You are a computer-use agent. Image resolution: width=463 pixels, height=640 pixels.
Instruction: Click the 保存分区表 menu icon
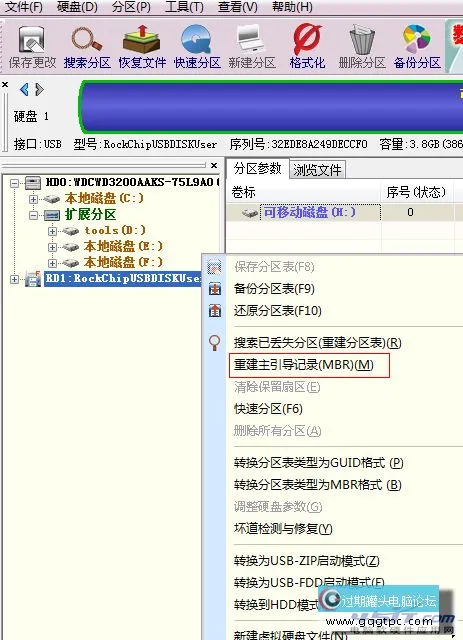[x=215, y=267]
